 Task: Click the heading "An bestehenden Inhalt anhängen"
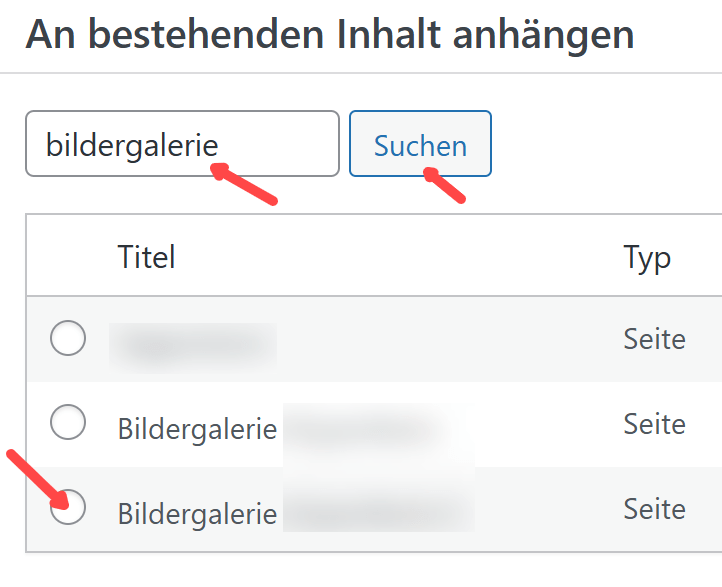pos(329,35)
